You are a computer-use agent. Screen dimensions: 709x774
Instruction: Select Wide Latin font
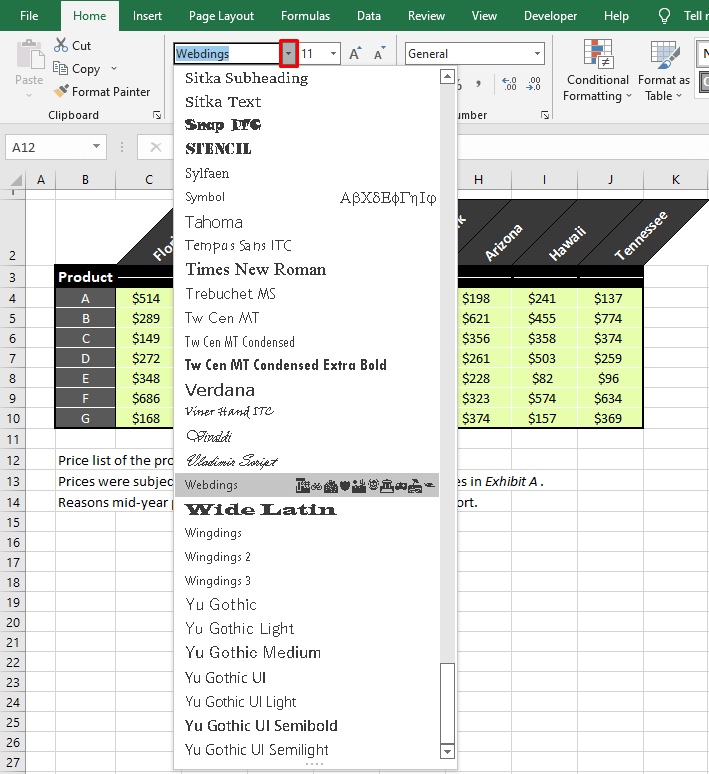pyautogui.click(x=307, y=509)
